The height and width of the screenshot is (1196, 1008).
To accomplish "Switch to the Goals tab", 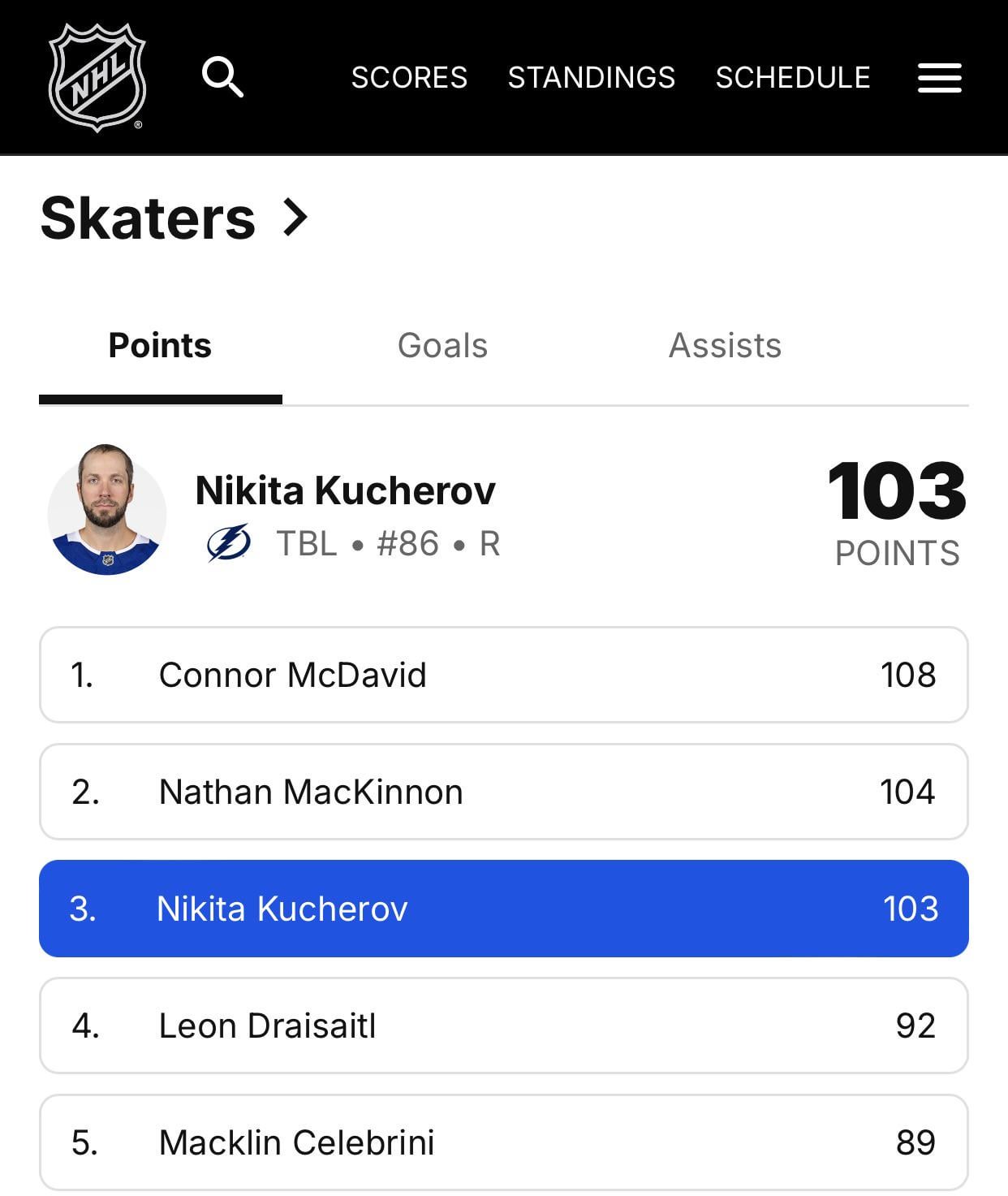I will [x=442, y=346].
